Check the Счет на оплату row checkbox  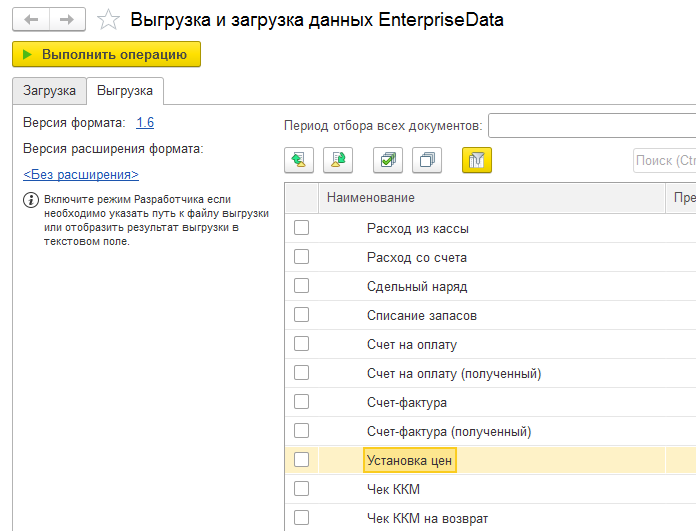click(301, 344)
